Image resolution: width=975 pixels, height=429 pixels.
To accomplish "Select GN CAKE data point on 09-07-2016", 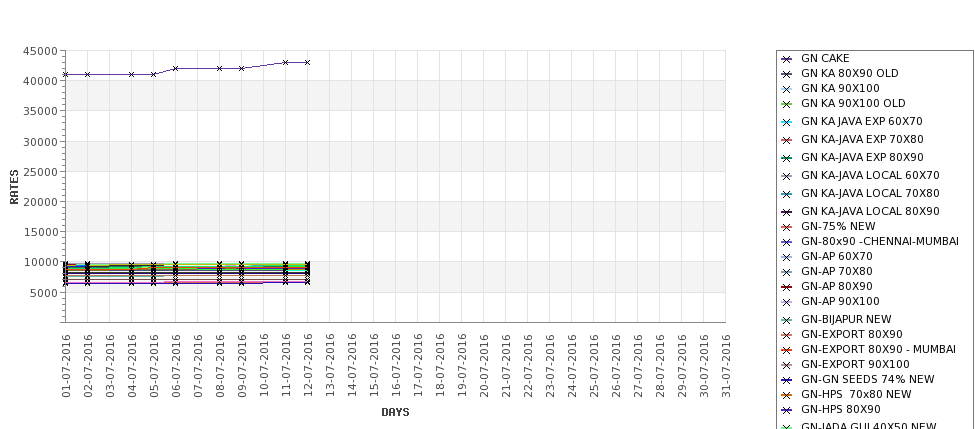I will click(x=241, y=68).
